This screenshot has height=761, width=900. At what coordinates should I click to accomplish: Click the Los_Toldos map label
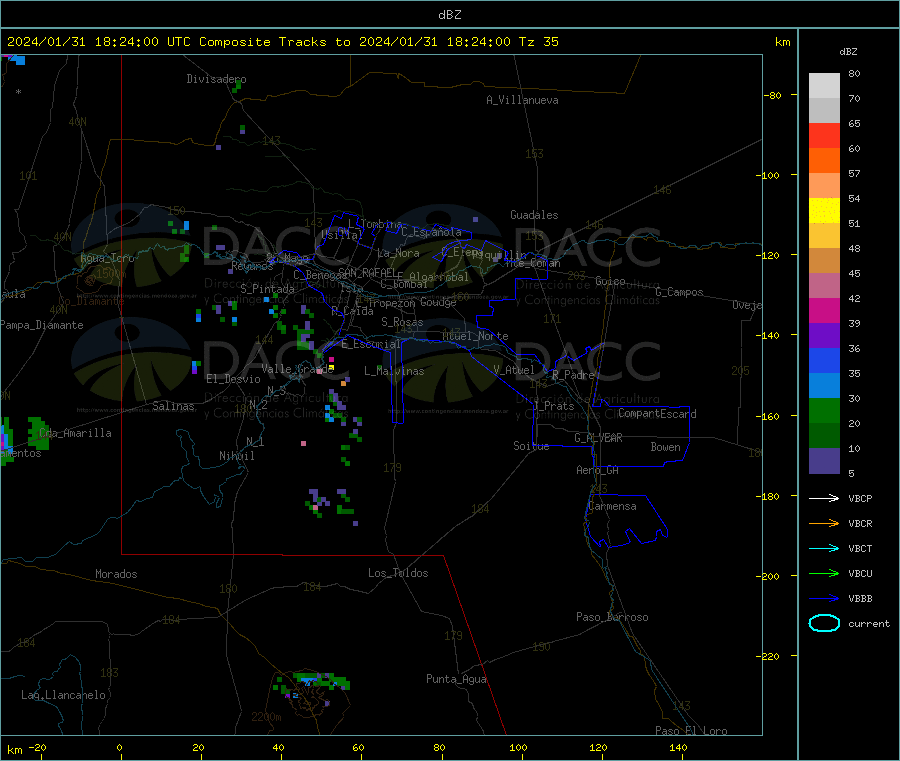pyautogui.click(x=398, y=573)
